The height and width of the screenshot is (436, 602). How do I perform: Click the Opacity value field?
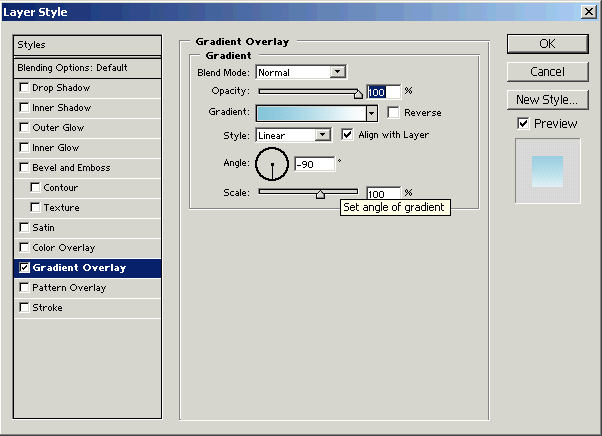(383, 92)
